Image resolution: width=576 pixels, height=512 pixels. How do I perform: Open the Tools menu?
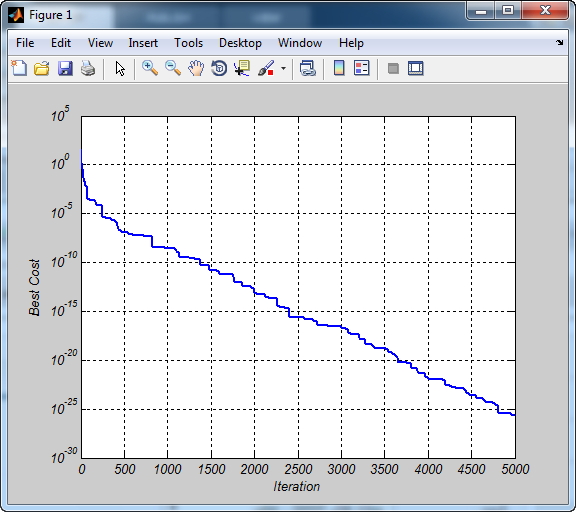pos(188,43)
